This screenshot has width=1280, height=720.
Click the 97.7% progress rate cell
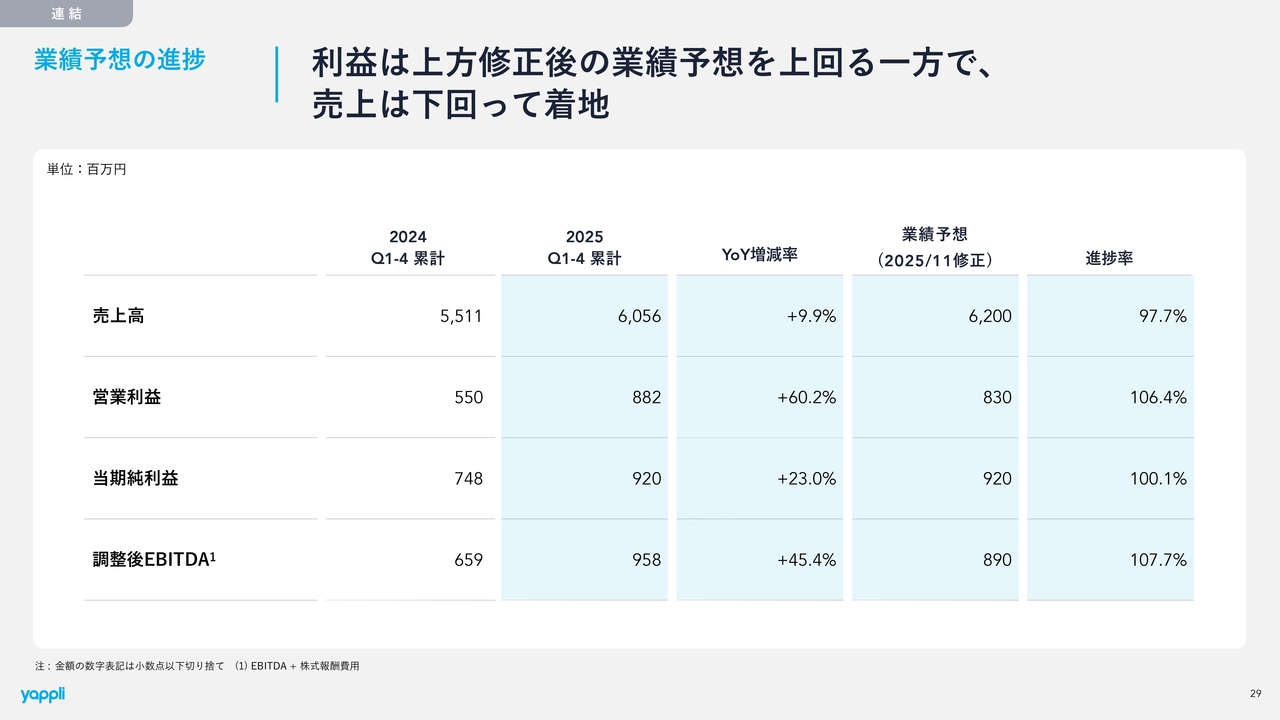point(1162,316)
